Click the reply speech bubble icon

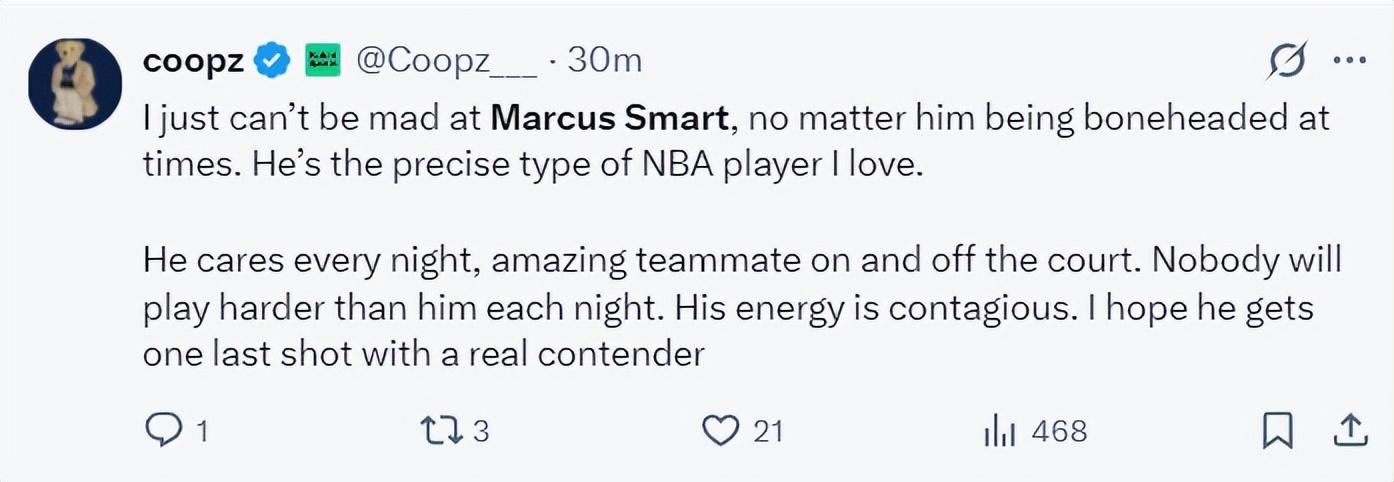(x=162, y=431)
